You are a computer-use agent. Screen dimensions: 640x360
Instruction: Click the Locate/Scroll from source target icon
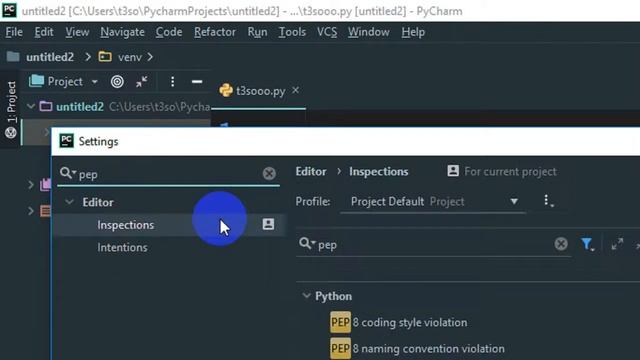117,82
